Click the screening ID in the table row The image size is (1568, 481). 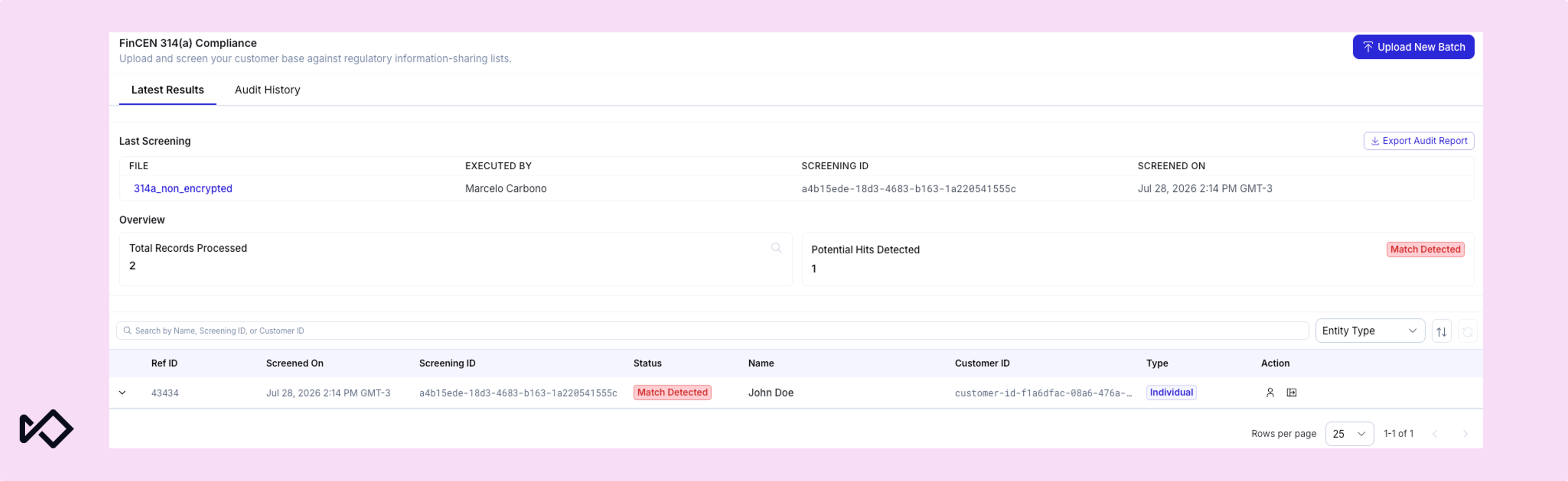point(518,393)
